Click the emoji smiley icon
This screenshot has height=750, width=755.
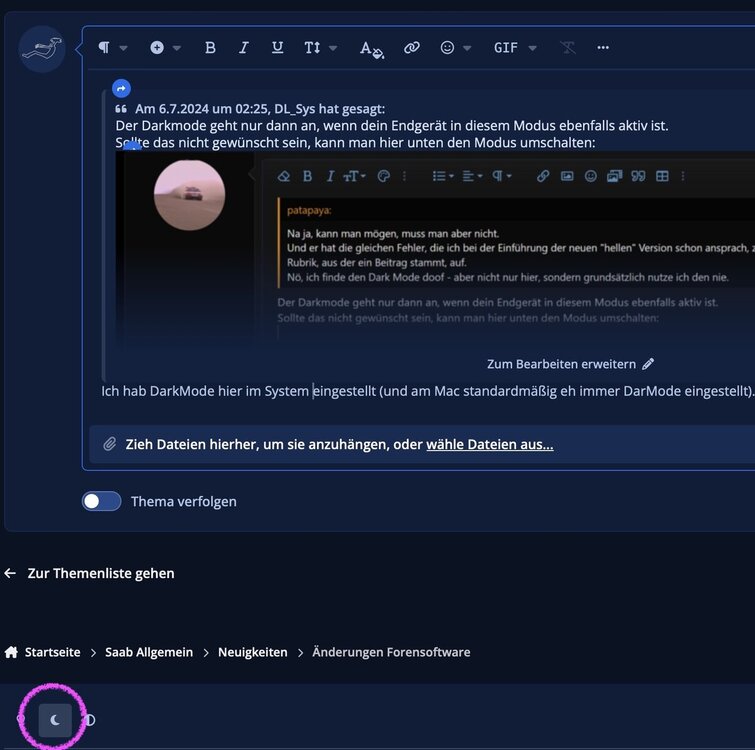point(447,47)
